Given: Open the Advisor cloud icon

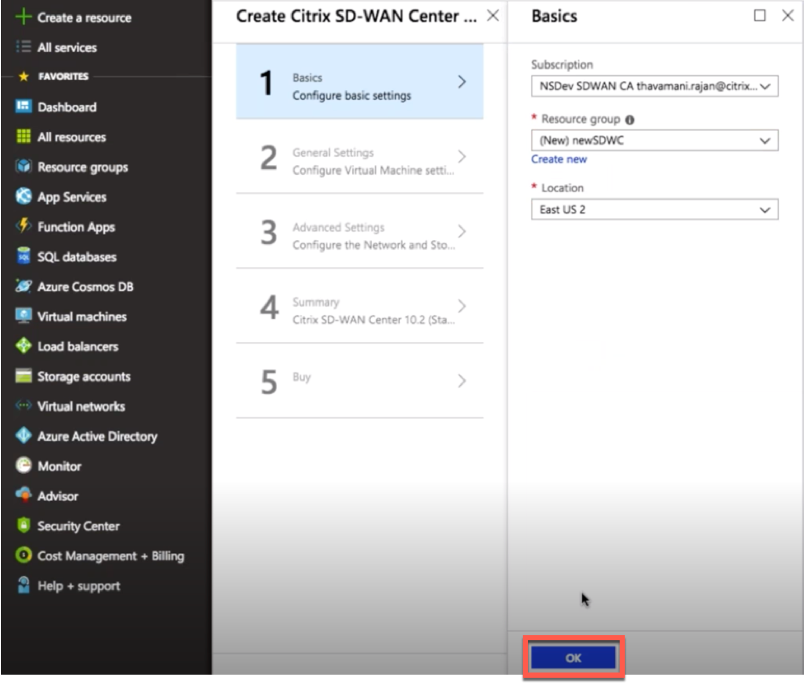Looking at the screenshot, I should 24,495.
